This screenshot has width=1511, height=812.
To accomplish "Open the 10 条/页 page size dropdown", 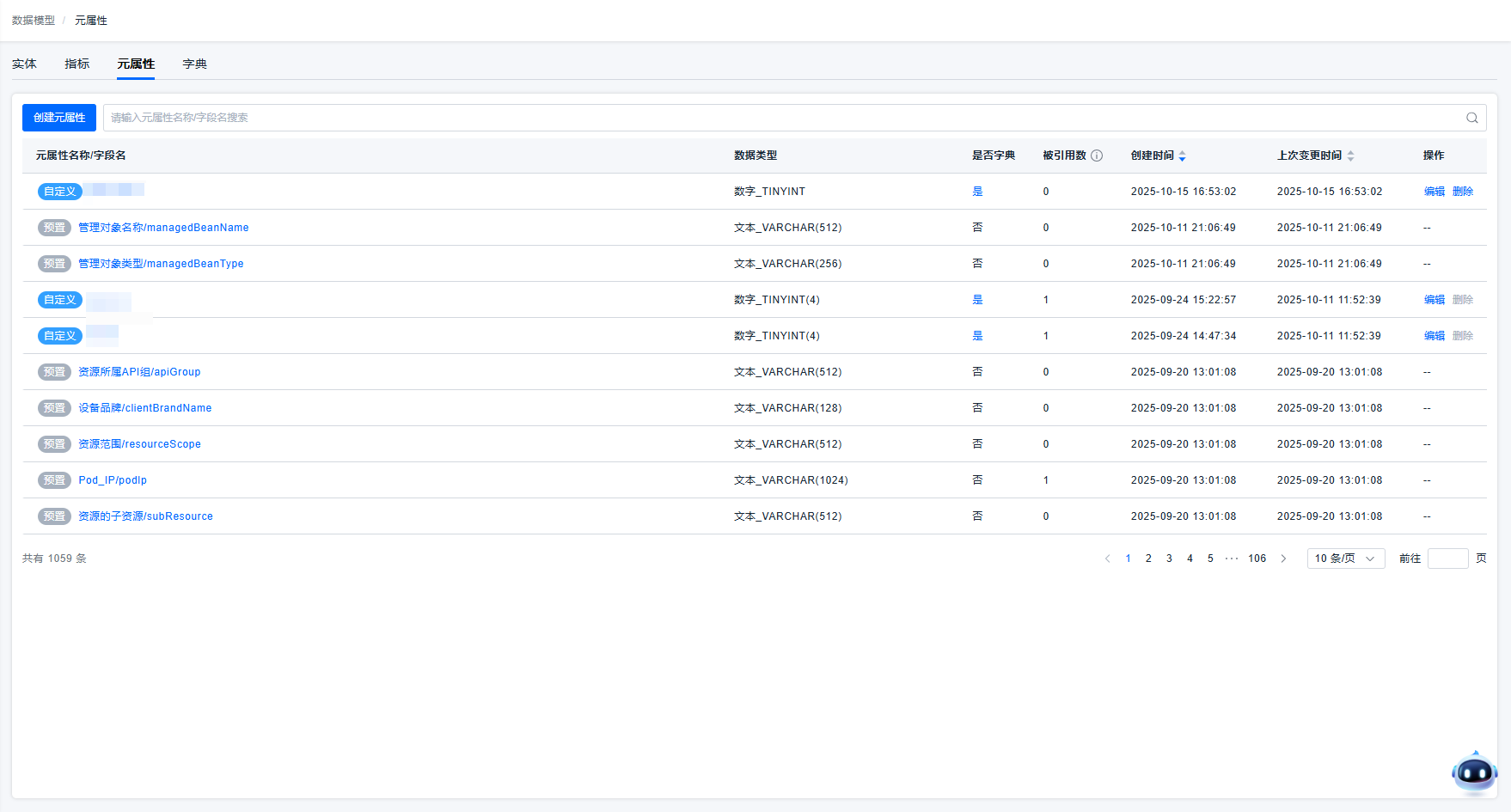I will [1345, 559].
